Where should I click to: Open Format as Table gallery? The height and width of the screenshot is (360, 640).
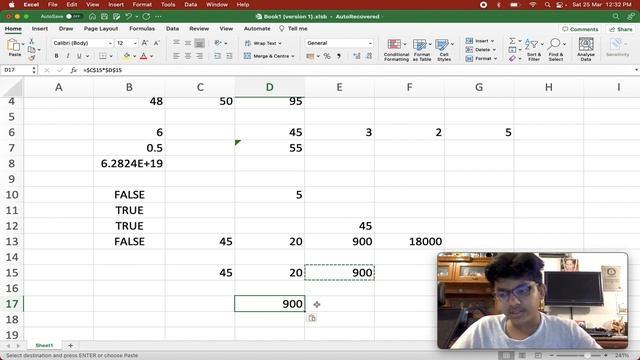coord(422,50)
